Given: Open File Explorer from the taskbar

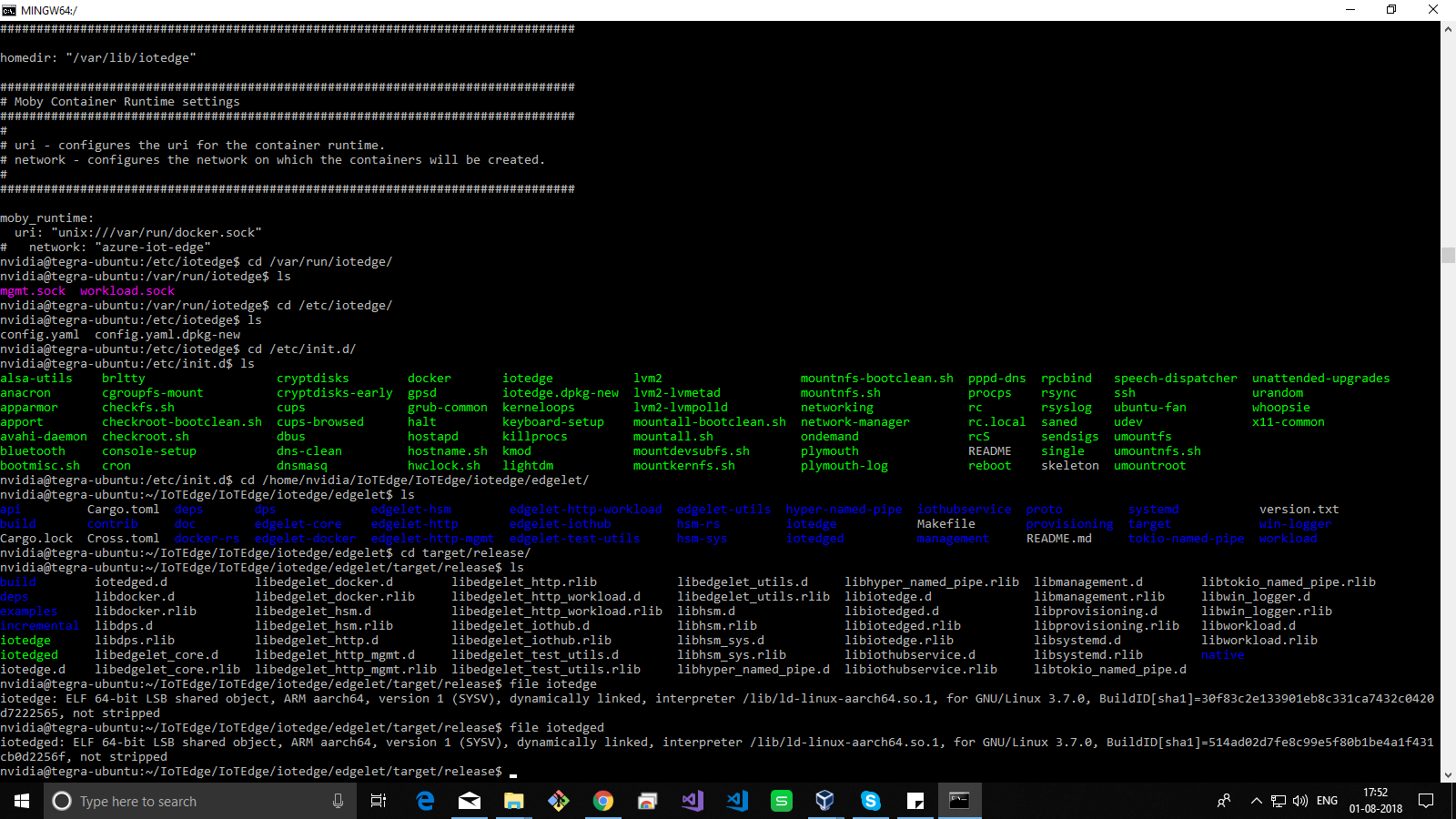Looking at the screenshot, I should (x=514, y=801).
